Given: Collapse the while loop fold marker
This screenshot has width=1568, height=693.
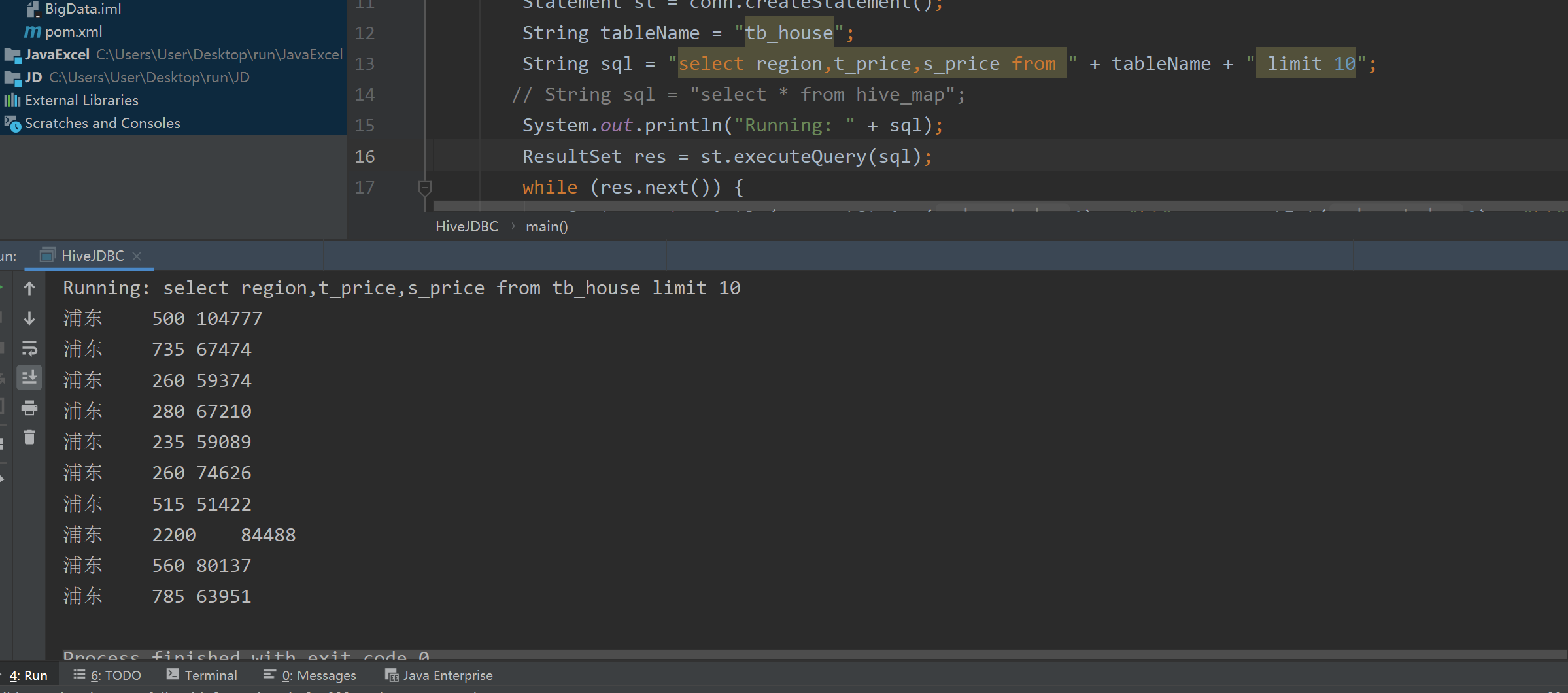Looking at the screenshot, I should 424,188.
